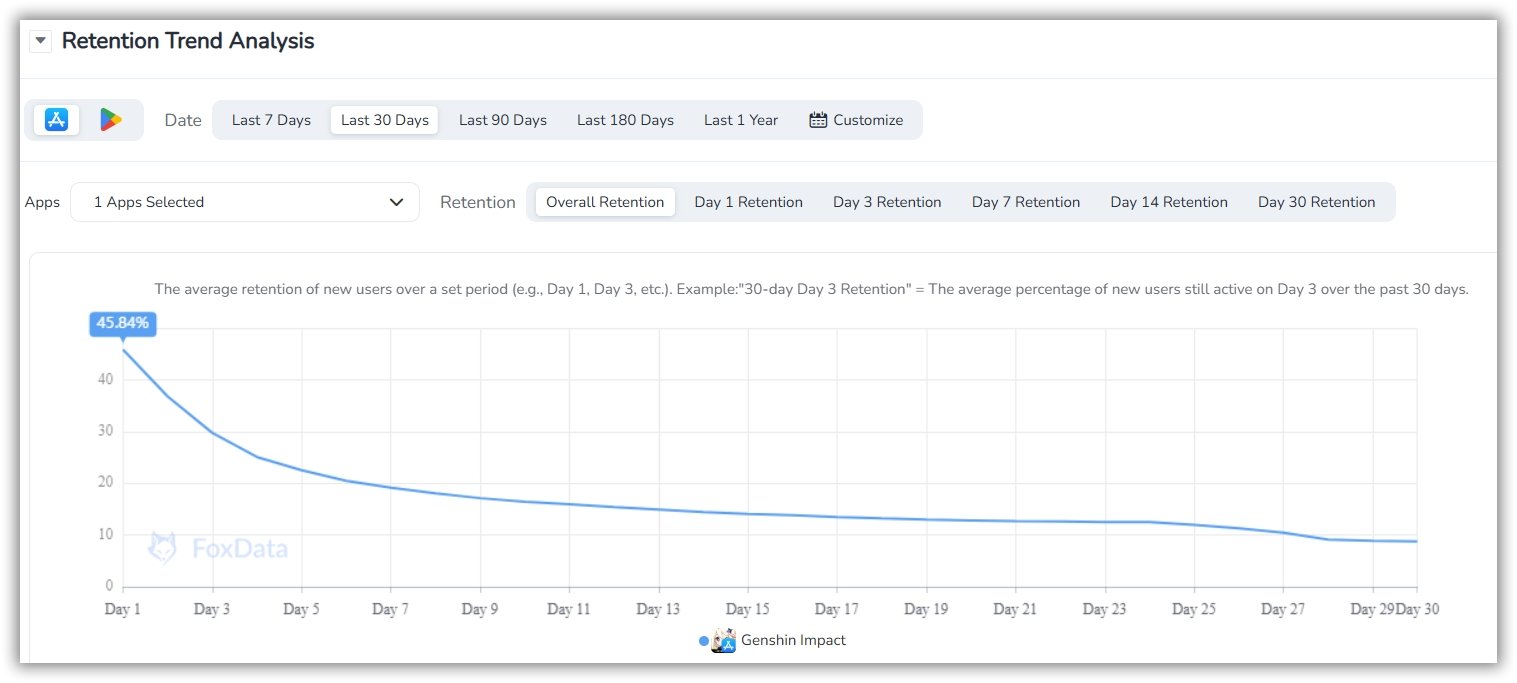
Task: View the Day 7 Retention tab
Action: coord(1025,202)
